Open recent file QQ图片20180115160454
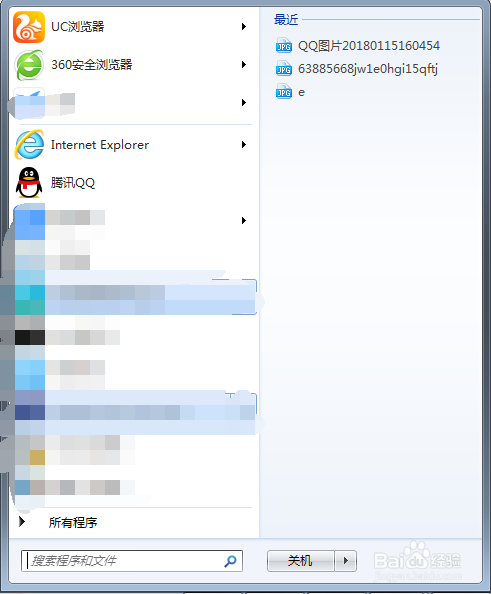The image size is (491, 594). (x=369, y=45)
